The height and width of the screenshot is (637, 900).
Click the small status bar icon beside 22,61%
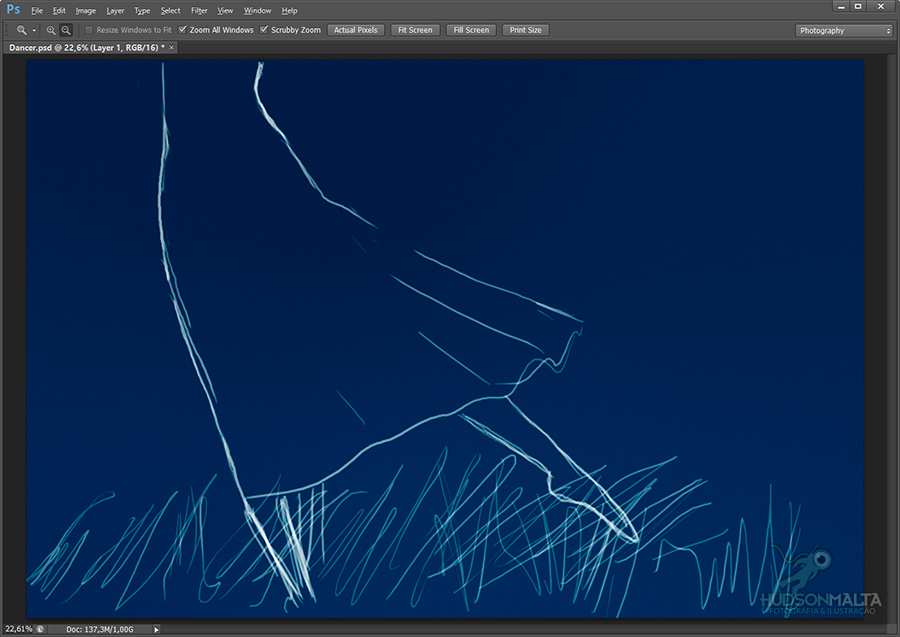40,629
